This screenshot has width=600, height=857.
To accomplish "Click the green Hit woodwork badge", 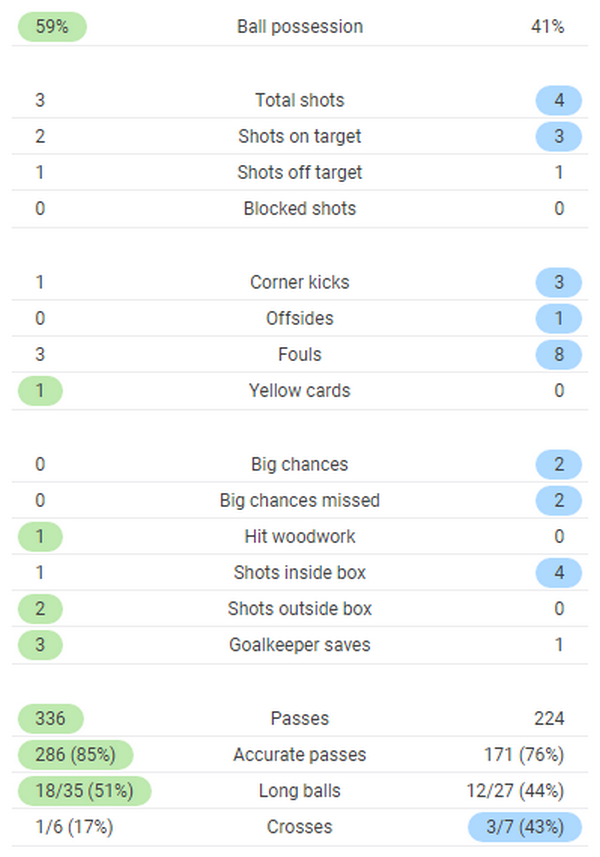I will tap(40, 536).
